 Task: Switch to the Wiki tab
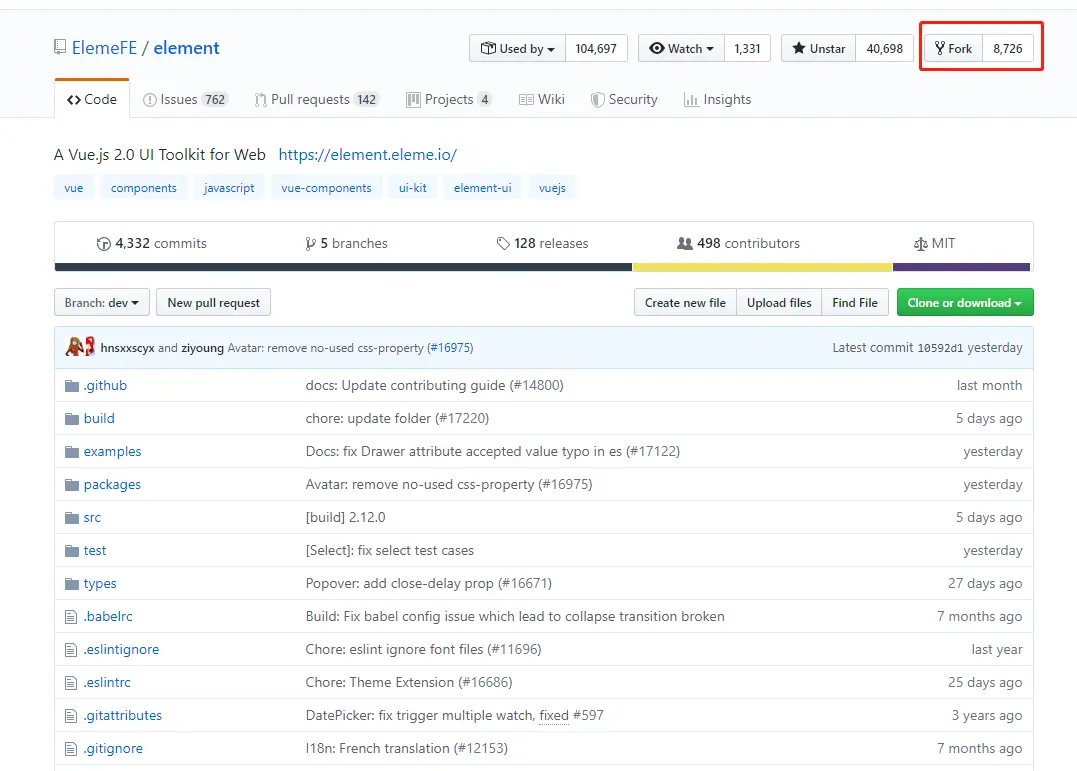coord(542,99)
